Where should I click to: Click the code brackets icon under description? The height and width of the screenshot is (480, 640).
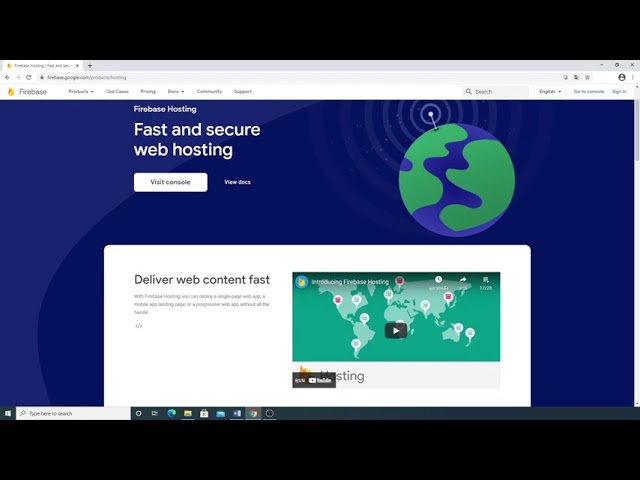tap(139, 326)
